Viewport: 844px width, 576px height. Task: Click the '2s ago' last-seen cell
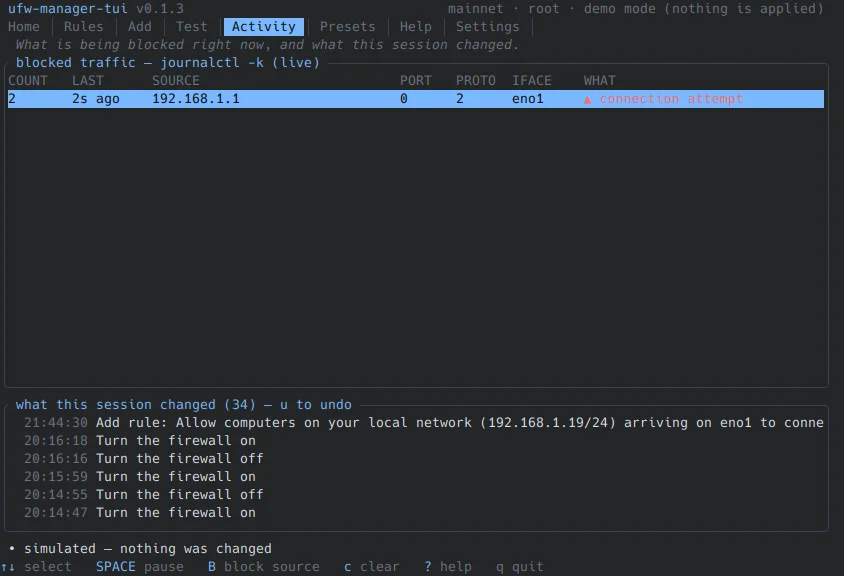95,99
